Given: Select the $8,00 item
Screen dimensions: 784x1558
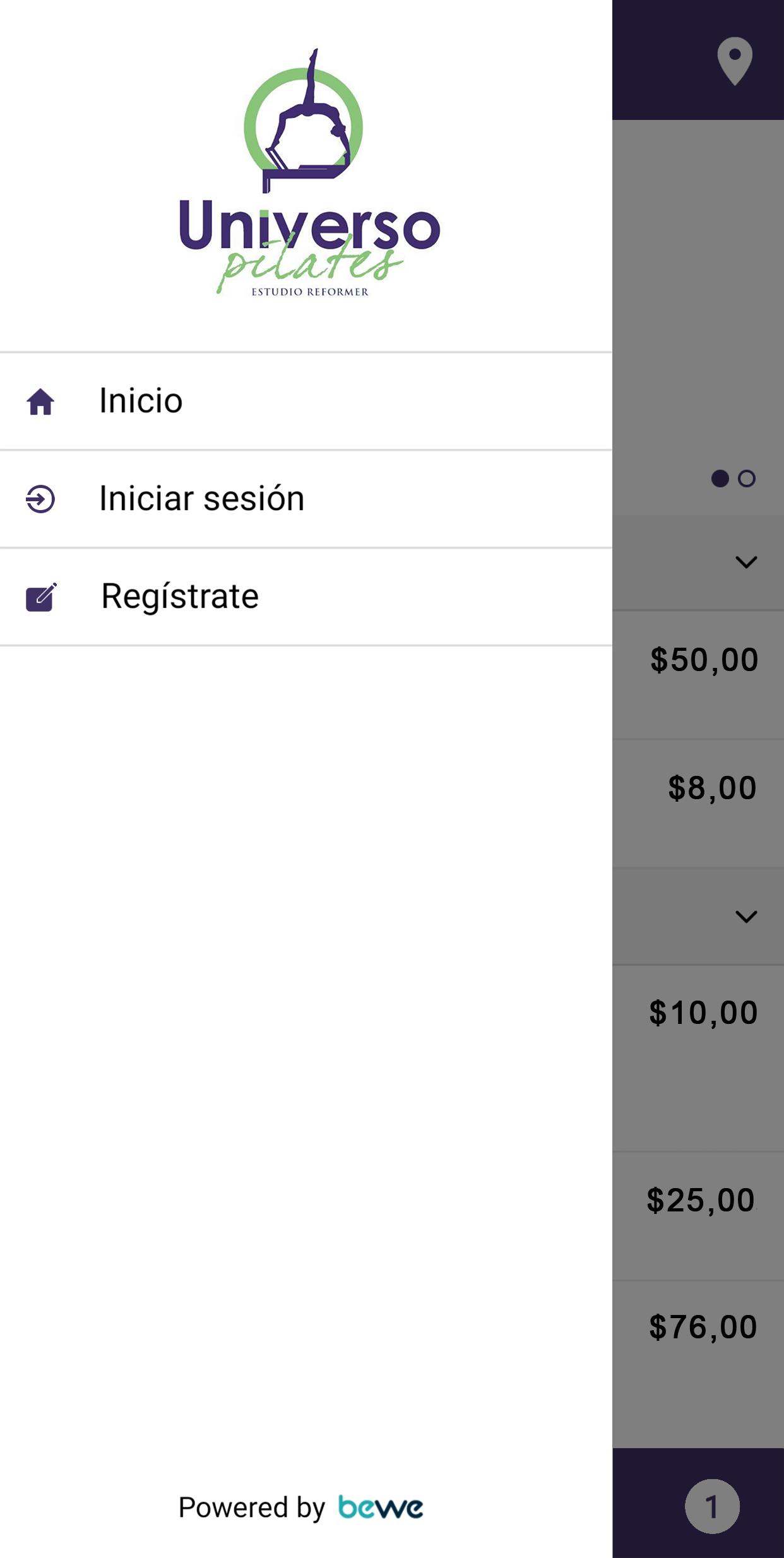Looking at the screenshot, I should click(712, 788).
